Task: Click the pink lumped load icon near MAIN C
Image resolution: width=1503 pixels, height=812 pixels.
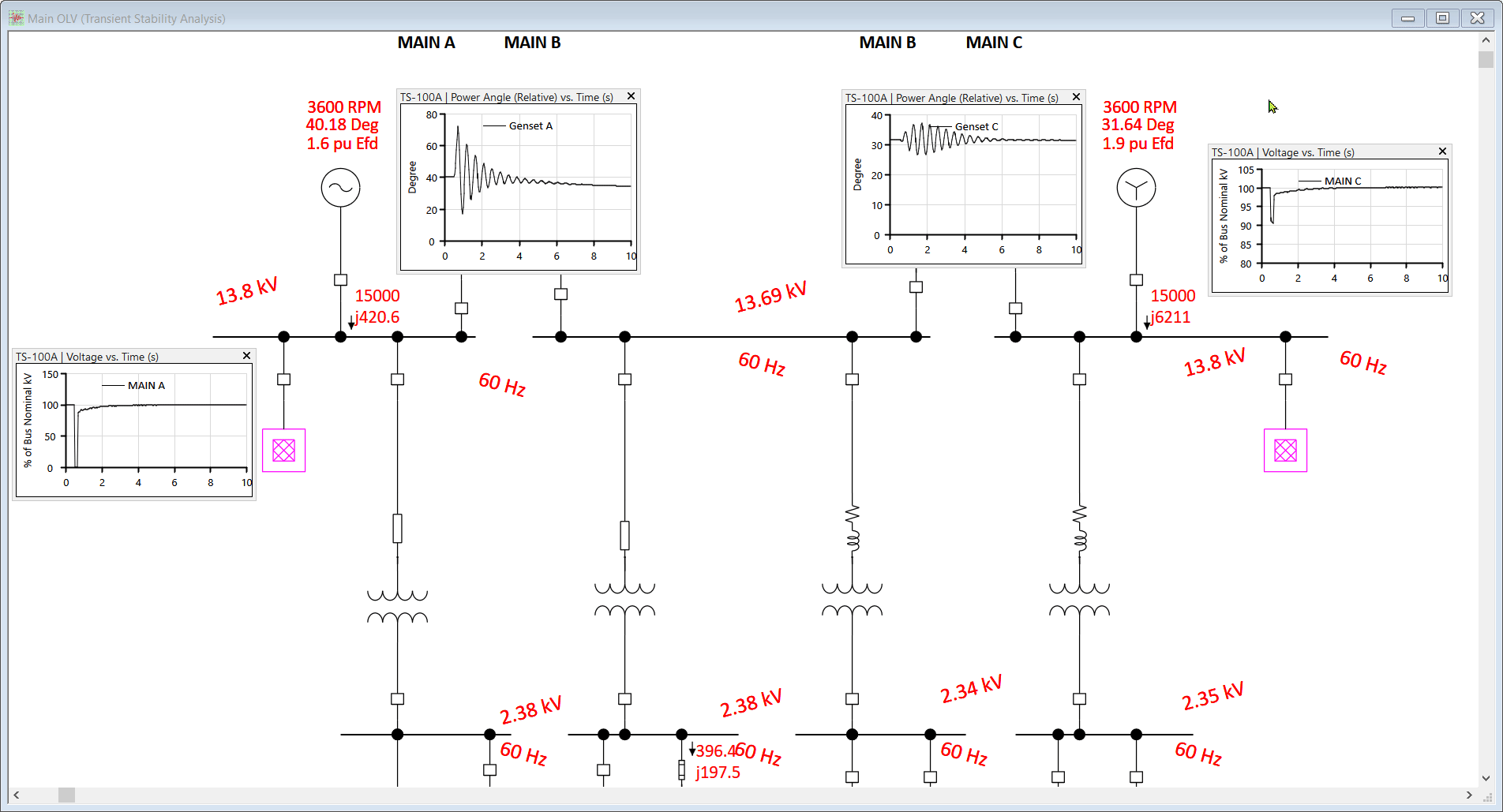Action: point(1285,451)
